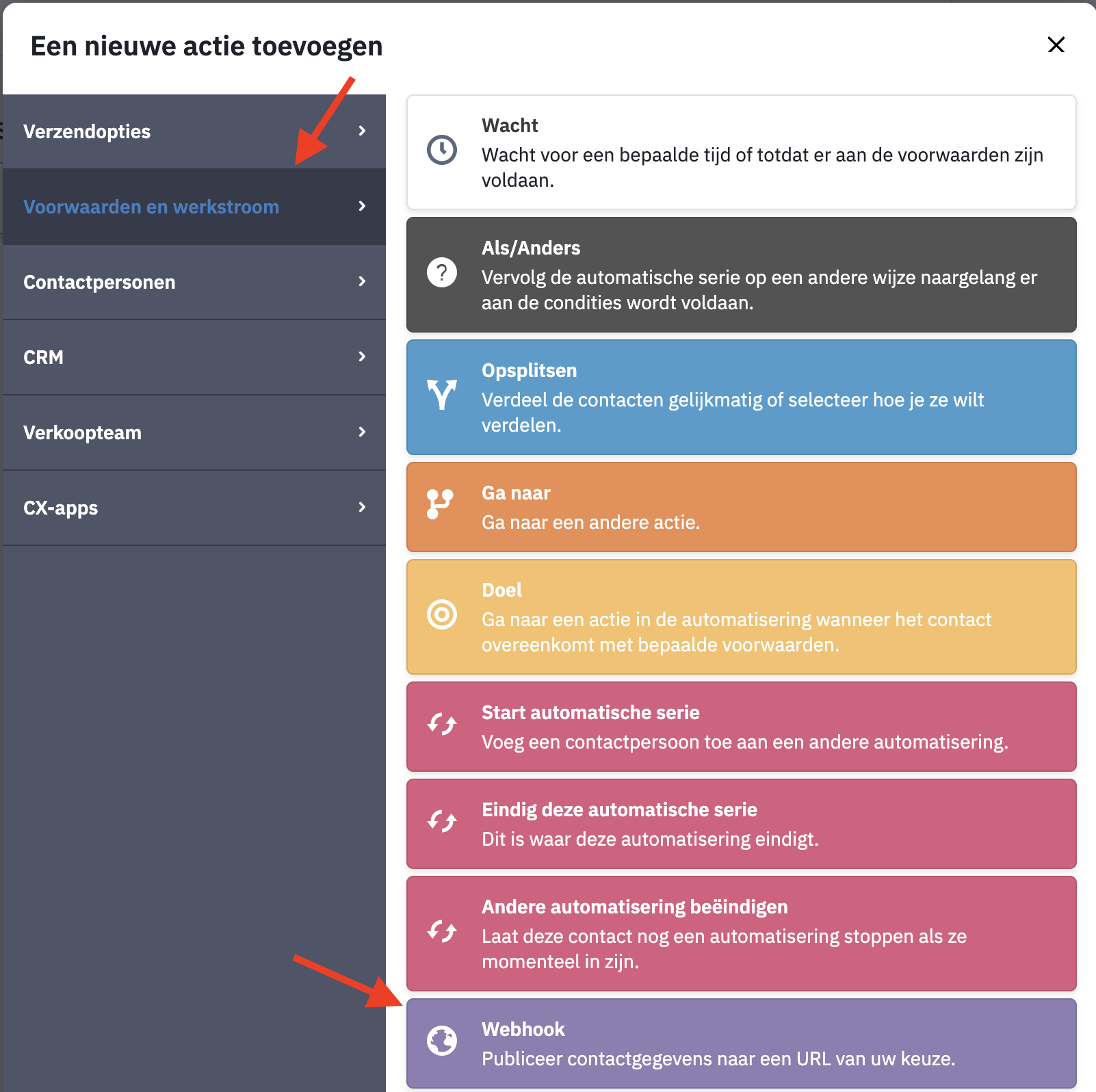Click the target icon on Doel
This screenshot has width=1096, height=1092.
click(442, 614)
